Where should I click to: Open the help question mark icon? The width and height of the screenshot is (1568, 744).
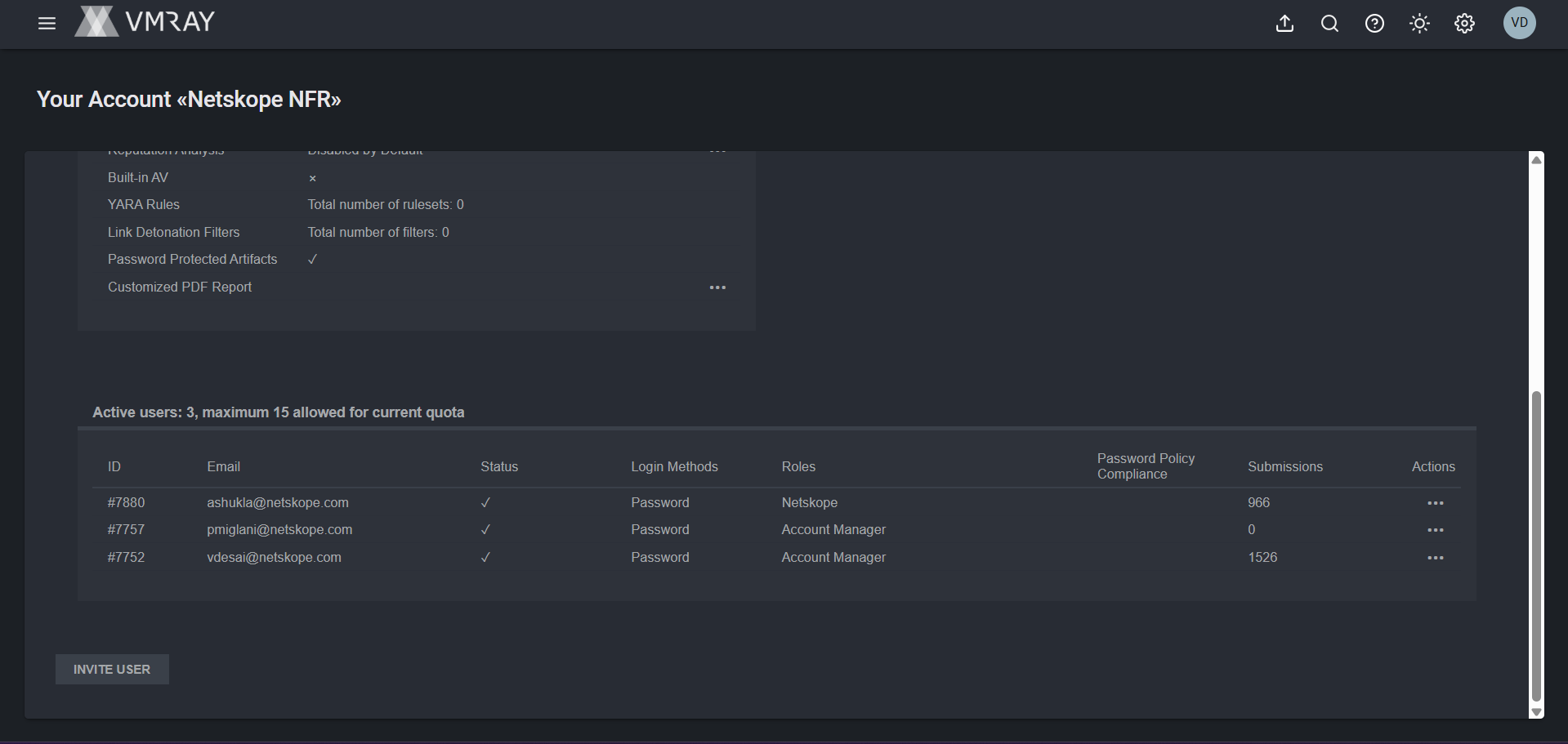1374,24
